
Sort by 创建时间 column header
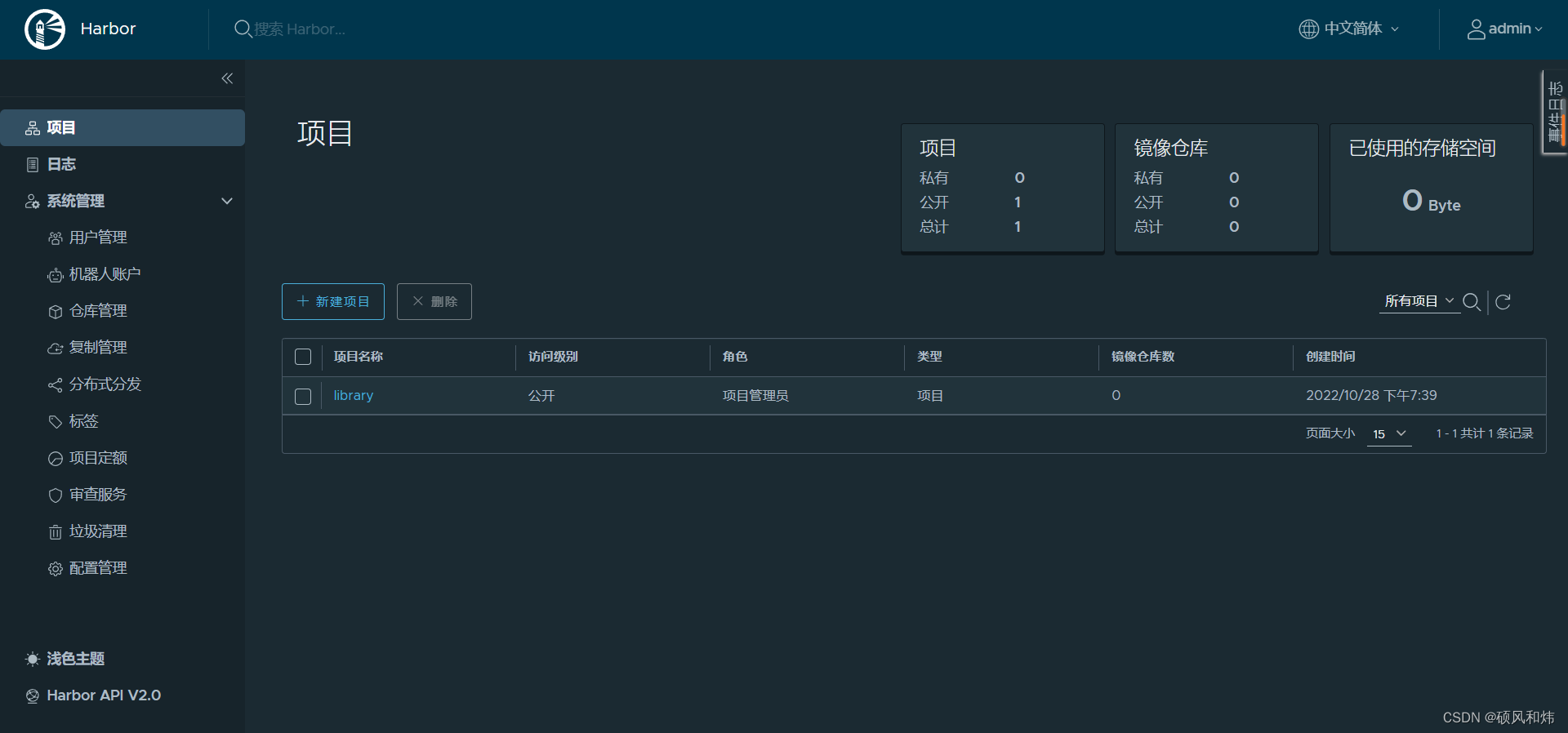(x=1330, y=357)
